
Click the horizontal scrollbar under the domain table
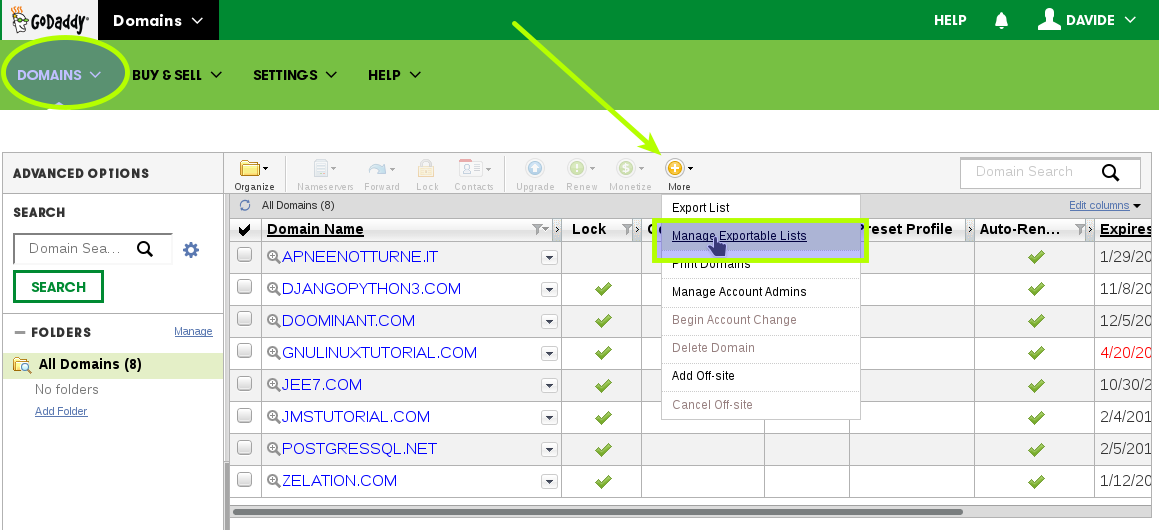coord(597,512)
